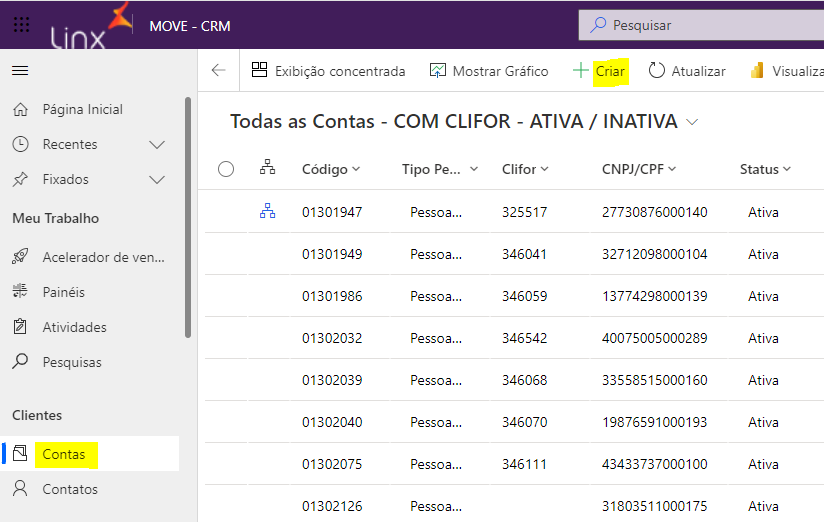Toggle the select-all rows circle
The image size is (824, 522).
click(x=226, y=169)
